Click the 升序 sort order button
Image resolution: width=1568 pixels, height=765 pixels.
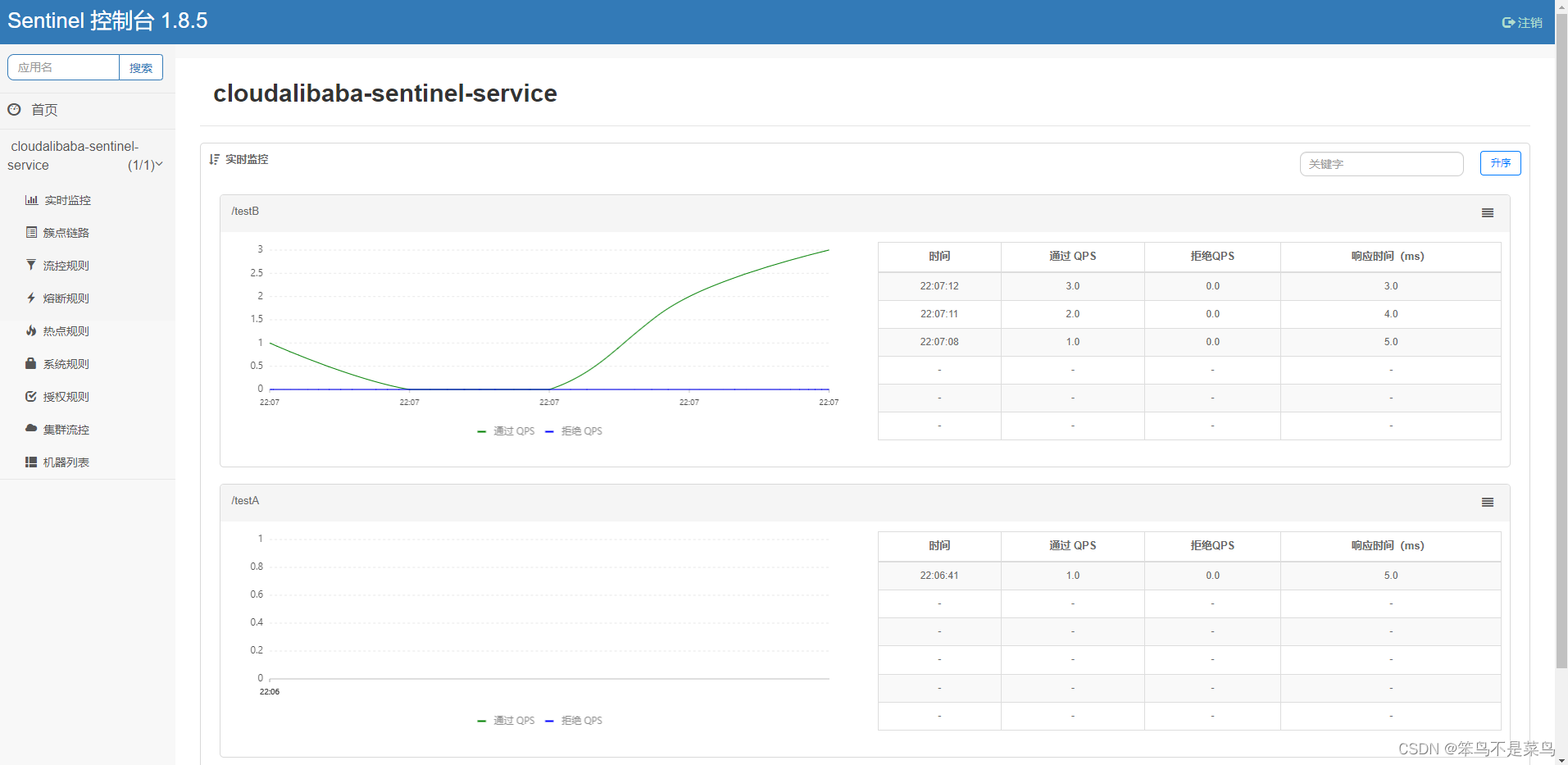click(1500, 163)
